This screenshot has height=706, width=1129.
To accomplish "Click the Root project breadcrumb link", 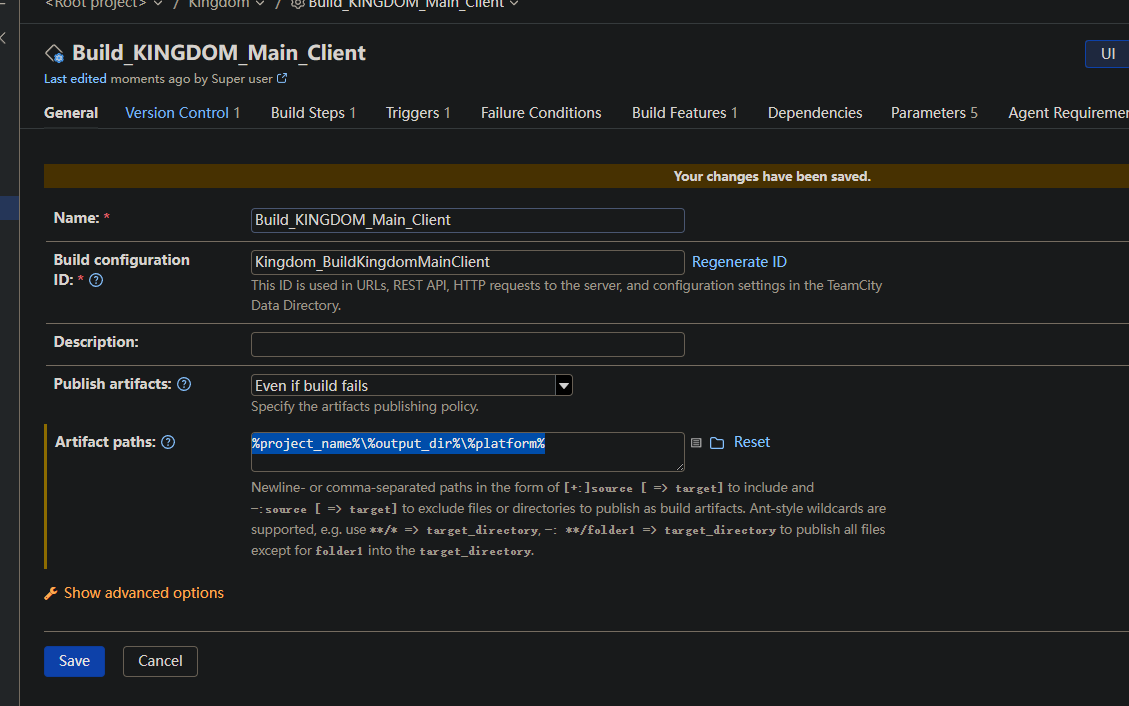I will click(x=96, y=4).
